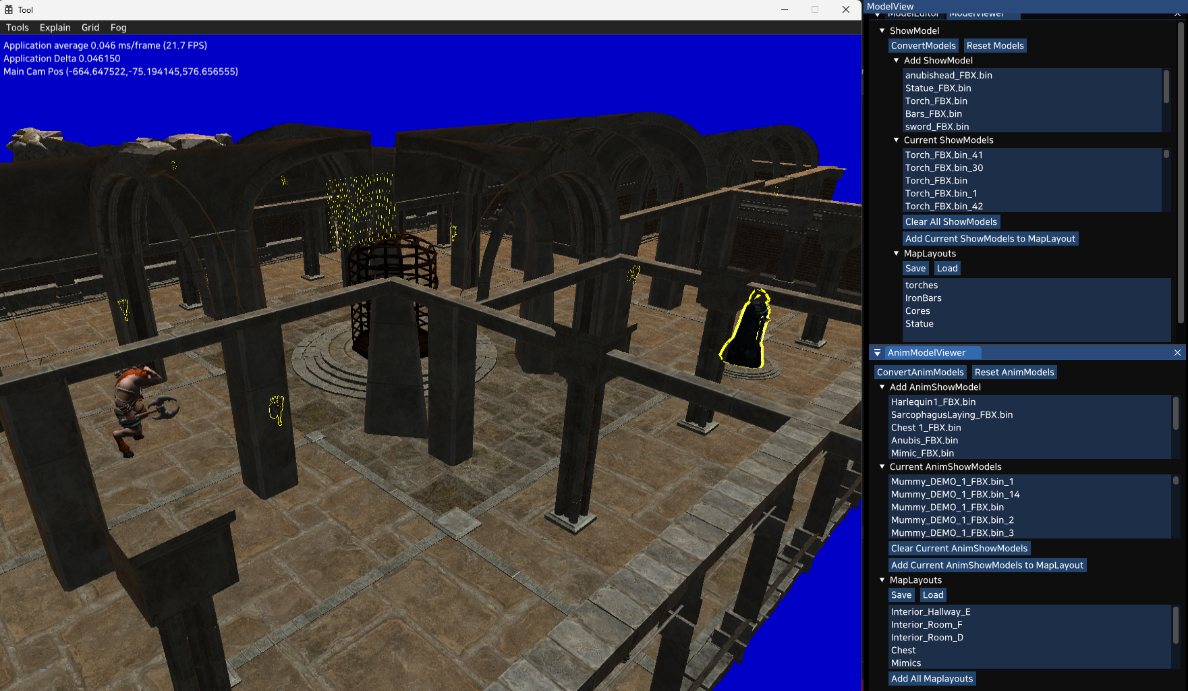Open the Grid menu
Viewport: 1188px width, 691px height.
coord(90,27)
